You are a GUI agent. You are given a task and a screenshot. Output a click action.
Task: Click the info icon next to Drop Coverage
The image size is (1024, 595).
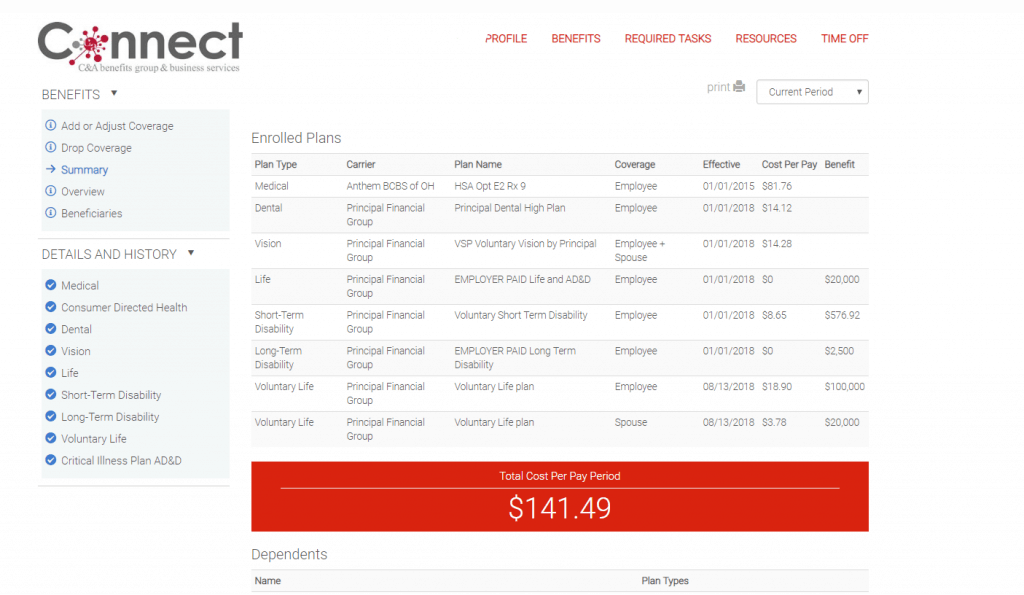click(50, 147)
